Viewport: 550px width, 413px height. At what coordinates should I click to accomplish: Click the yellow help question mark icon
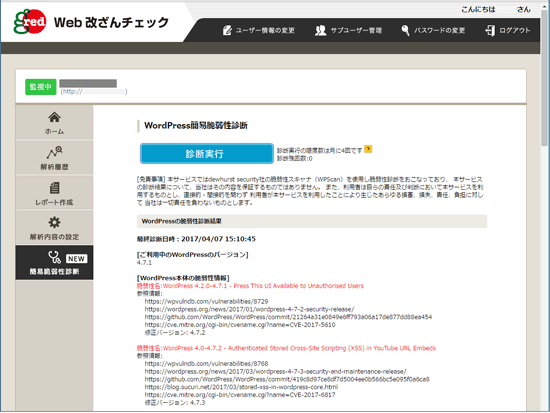(x=368, y=149)
